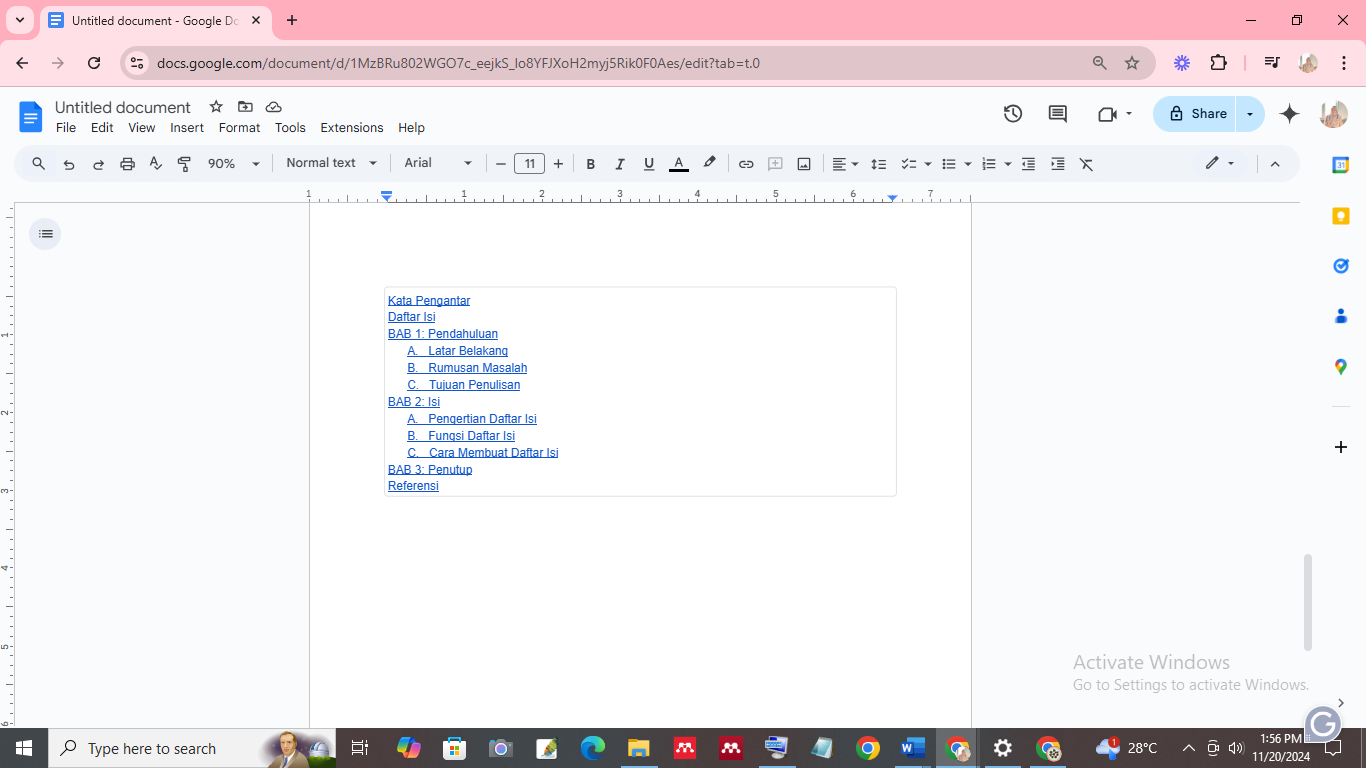Open the text alignment dropdown
Viewport: 1366px width, 768px height.
point(846,164)
